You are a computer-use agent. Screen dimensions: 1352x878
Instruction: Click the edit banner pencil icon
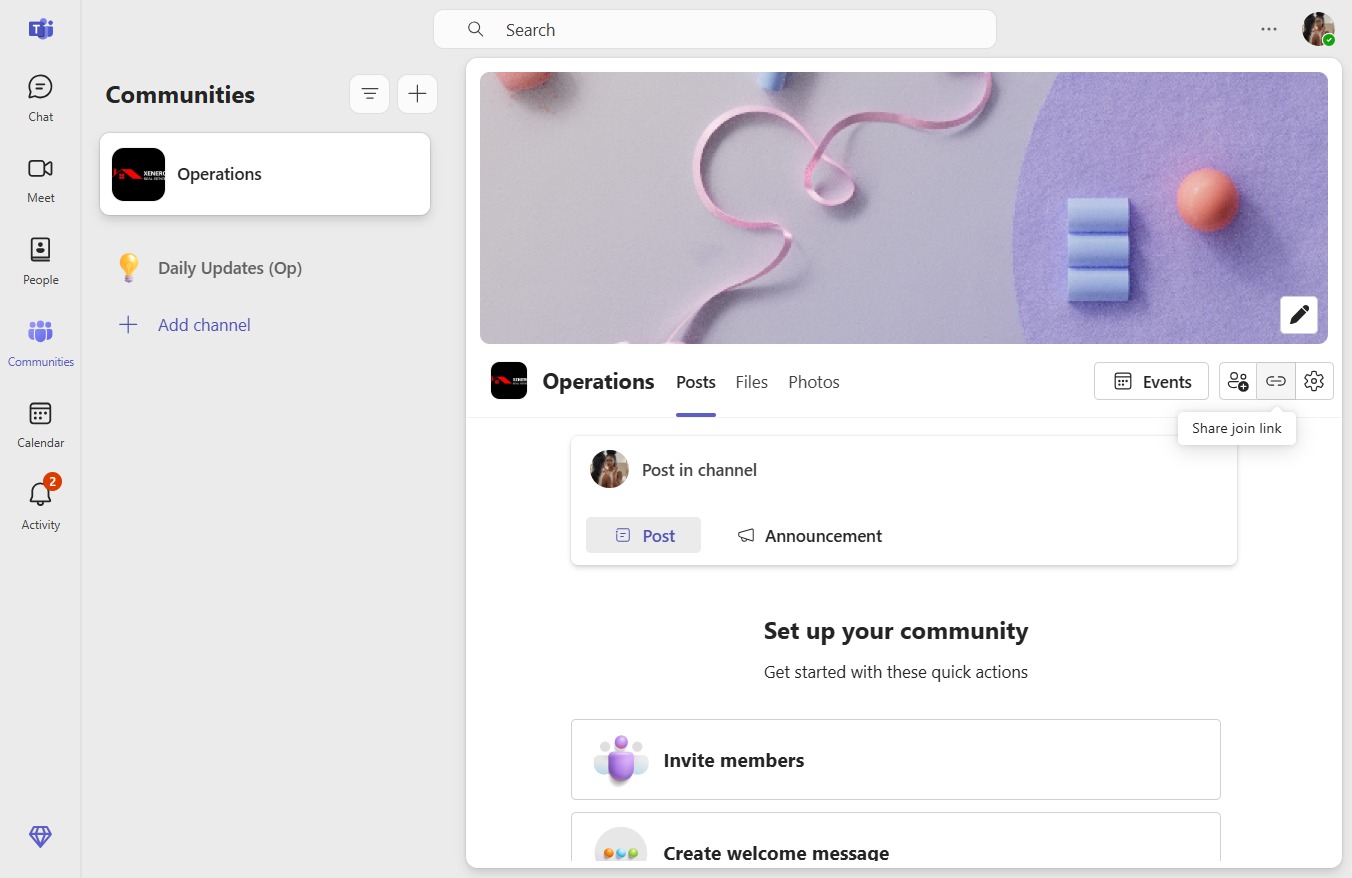coord(1299,315)
